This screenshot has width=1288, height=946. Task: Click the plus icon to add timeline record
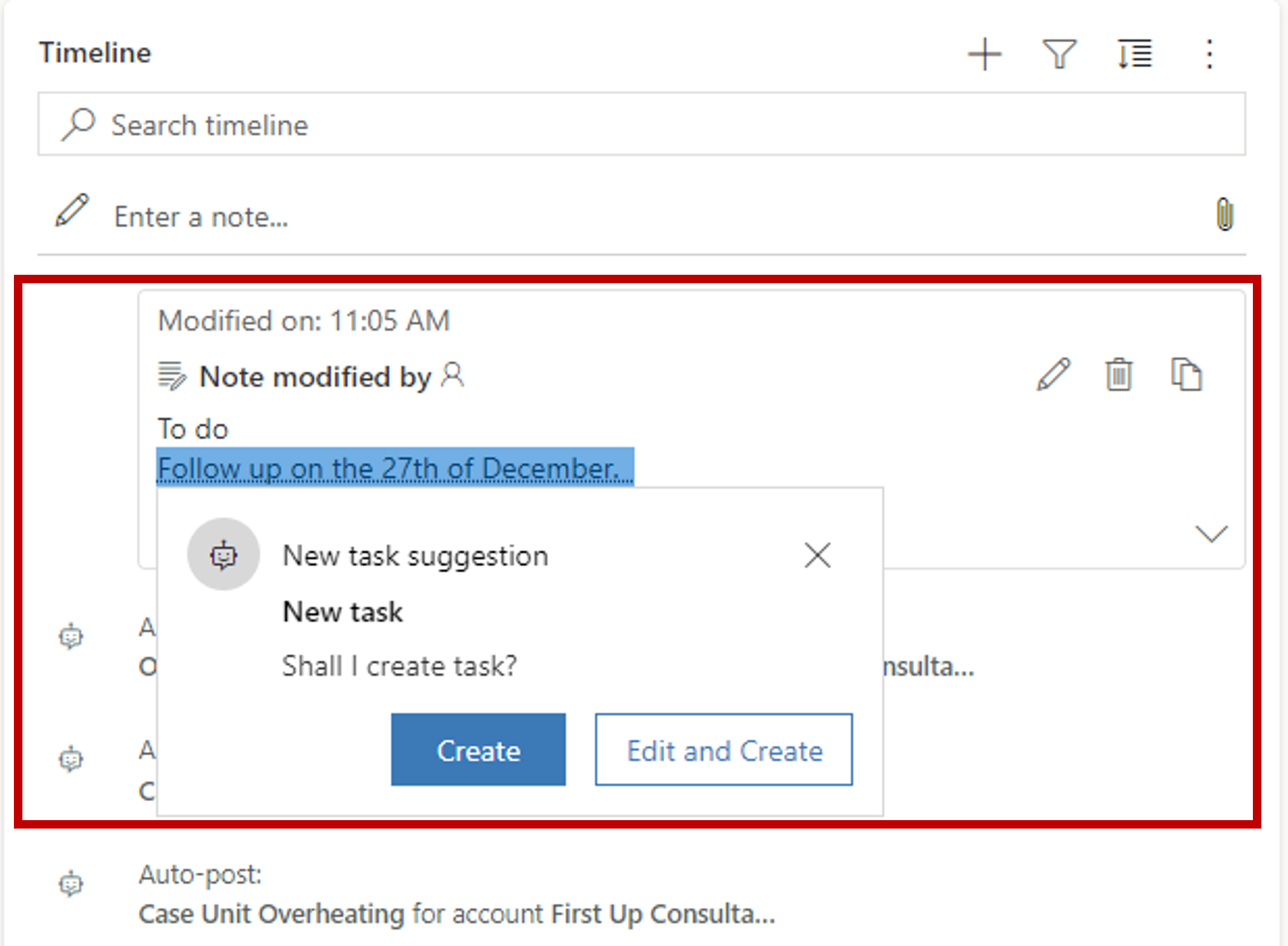click(x=984, y=54)
